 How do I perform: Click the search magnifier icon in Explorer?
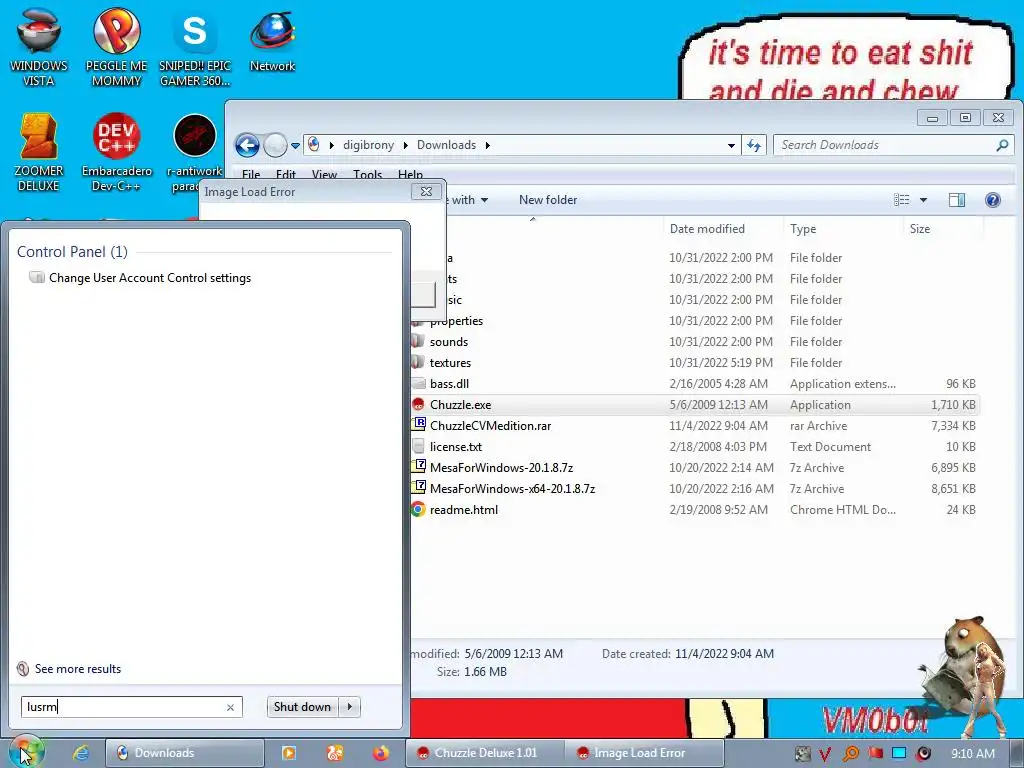click(1002, 145)
